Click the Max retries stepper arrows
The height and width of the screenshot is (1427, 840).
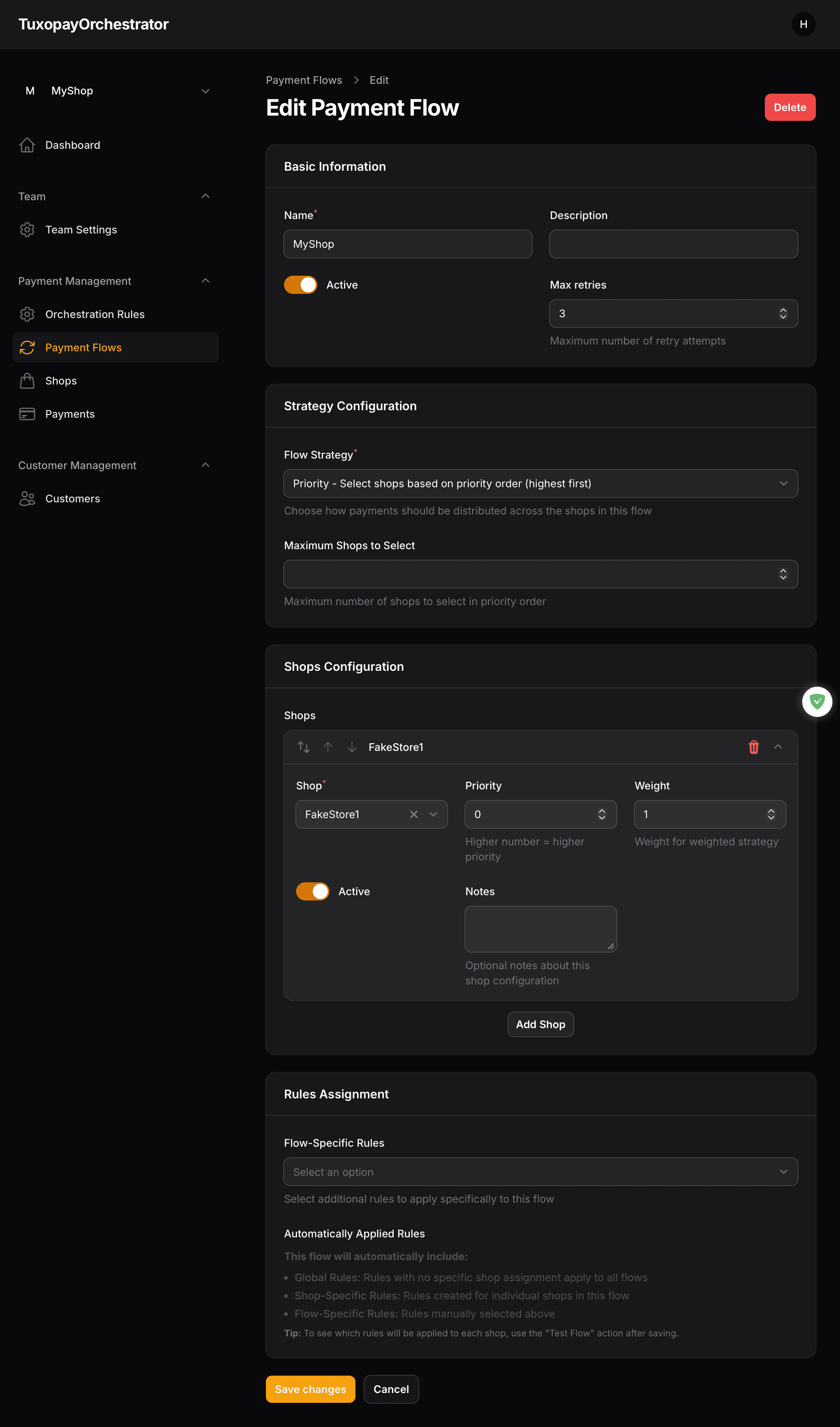(x=783, y=314)
